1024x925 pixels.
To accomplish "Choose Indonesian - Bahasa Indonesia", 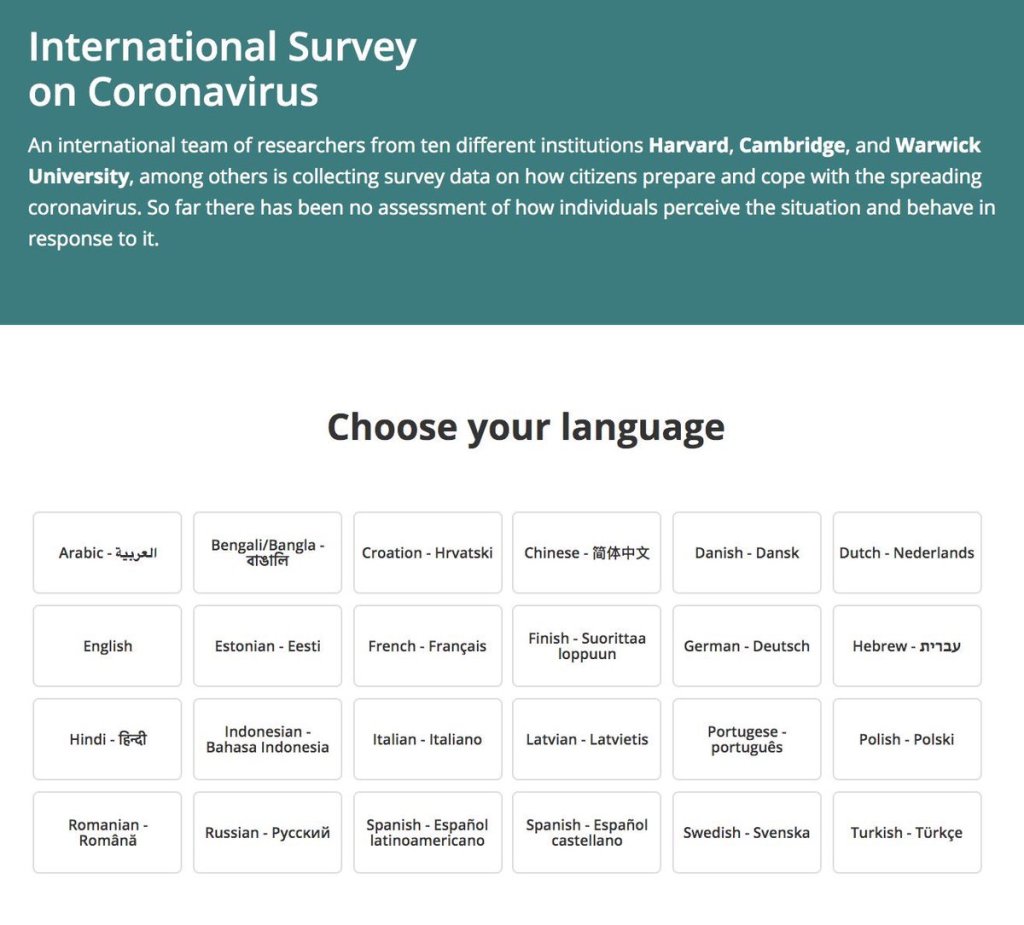I will pos(267,739).
